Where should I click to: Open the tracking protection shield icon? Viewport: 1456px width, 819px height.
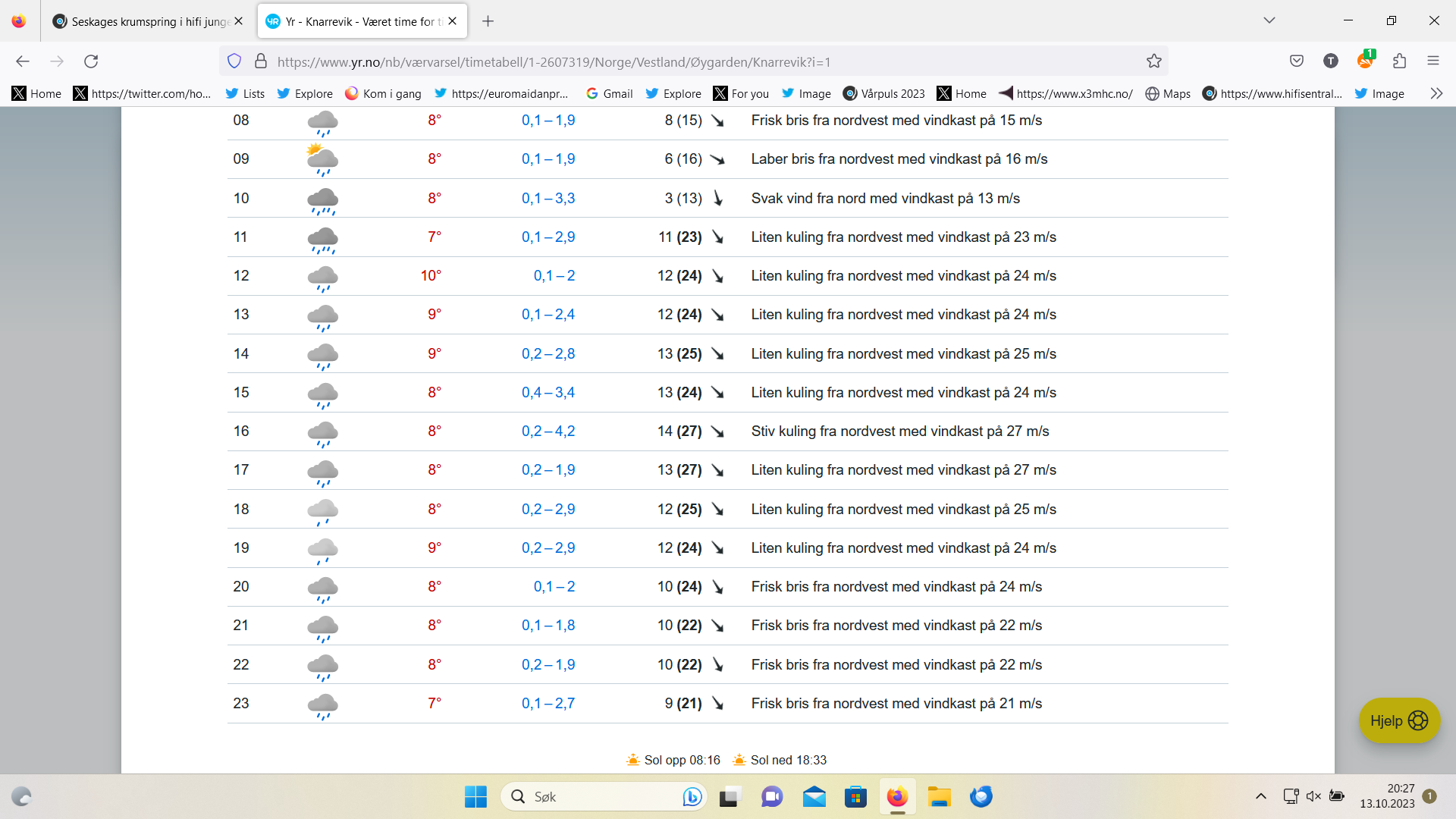pyautogui.click(x=234, y=61)
